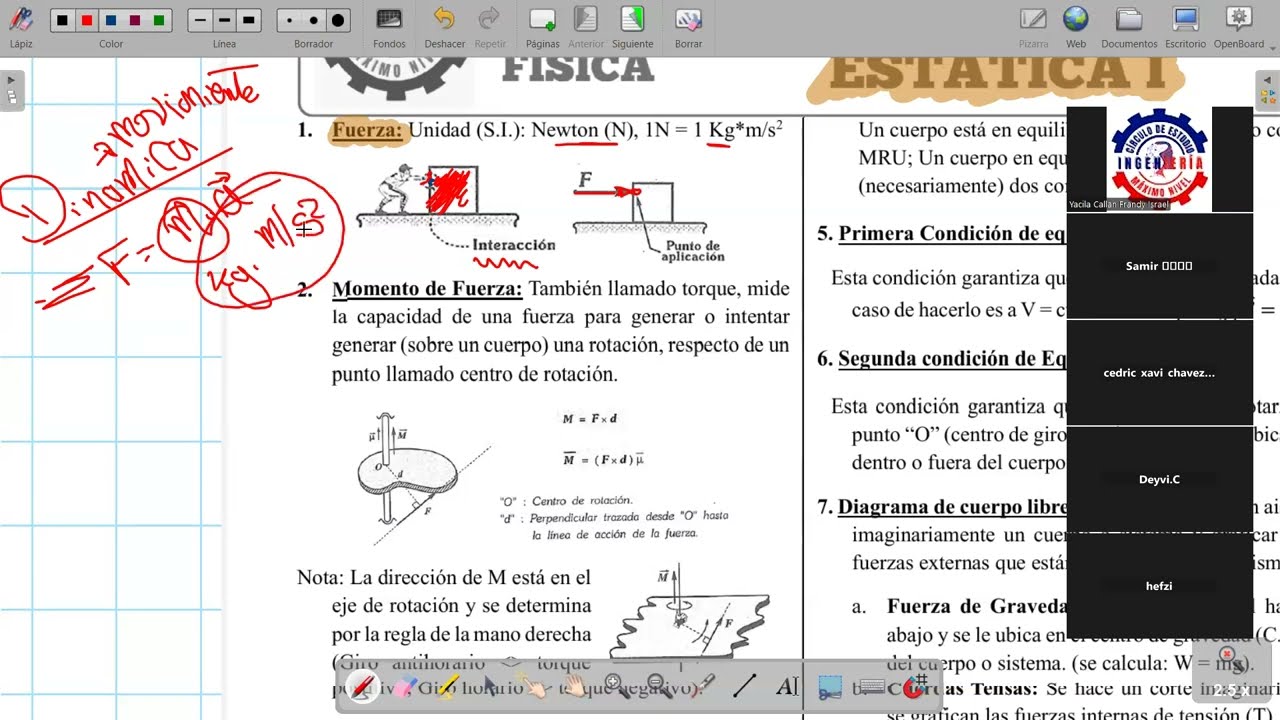Choose the purple pen color swatch
Image resolution: width=1280 pixels, height=720 pixels.
pos(135,20)
